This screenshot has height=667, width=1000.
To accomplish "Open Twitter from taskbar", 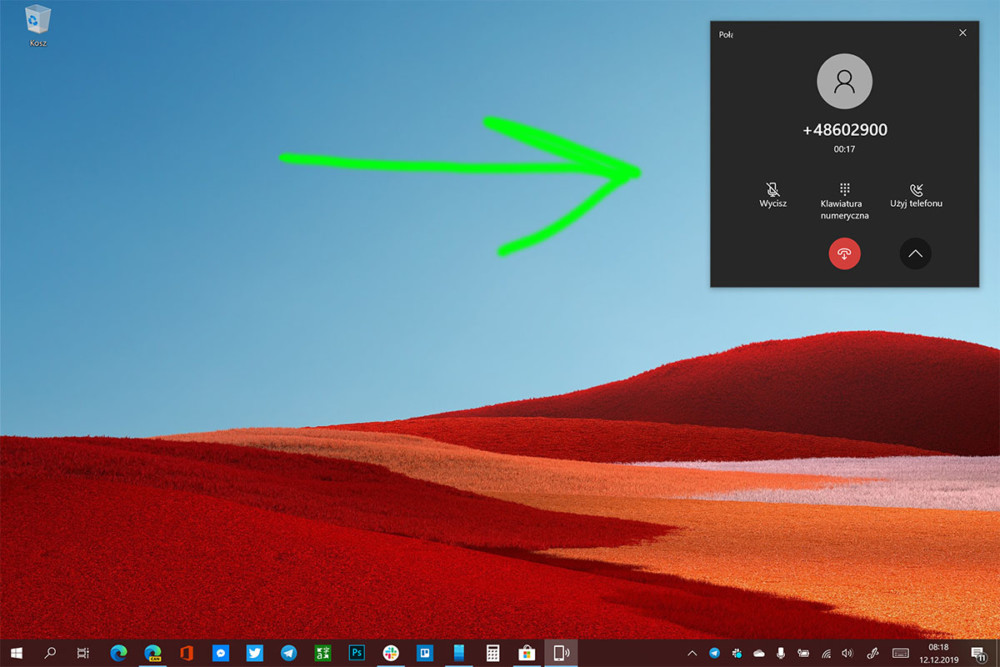I will pyautogui.click(x=254, y=653).
